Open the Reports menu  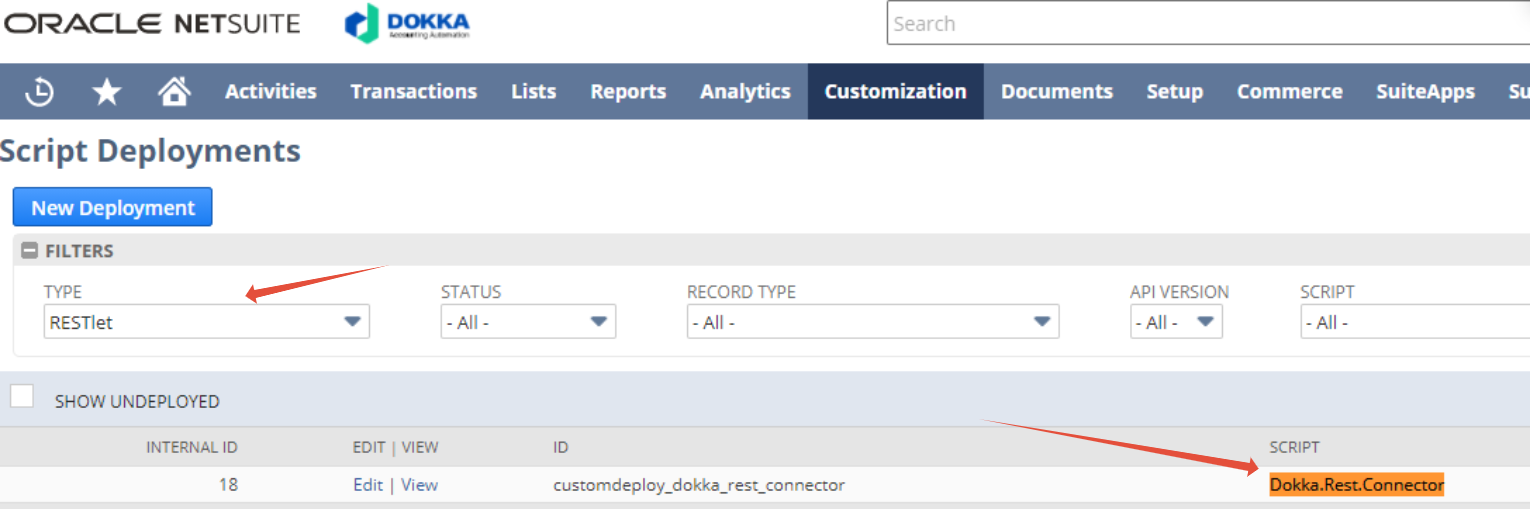628,91
